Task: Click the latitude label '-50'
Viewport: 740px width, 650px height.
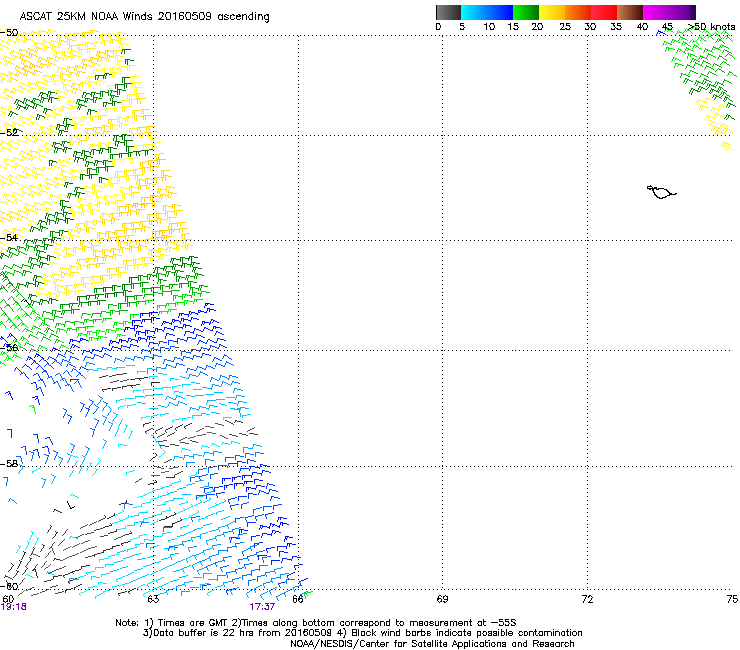Action: (x=9, y=33)
